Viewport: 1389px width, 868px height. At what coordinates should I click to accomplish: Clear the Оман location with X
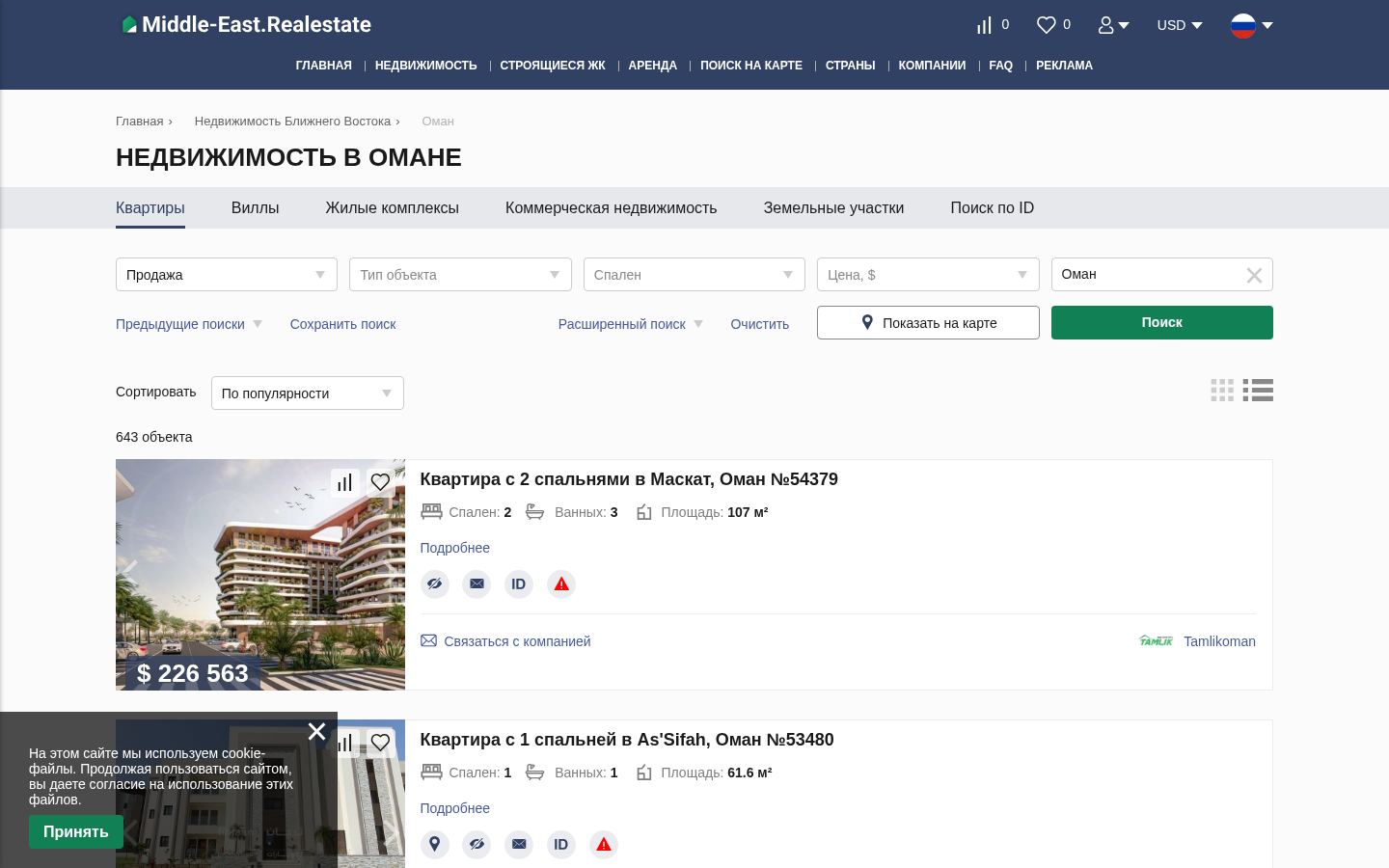click(x=1254, y=276)
